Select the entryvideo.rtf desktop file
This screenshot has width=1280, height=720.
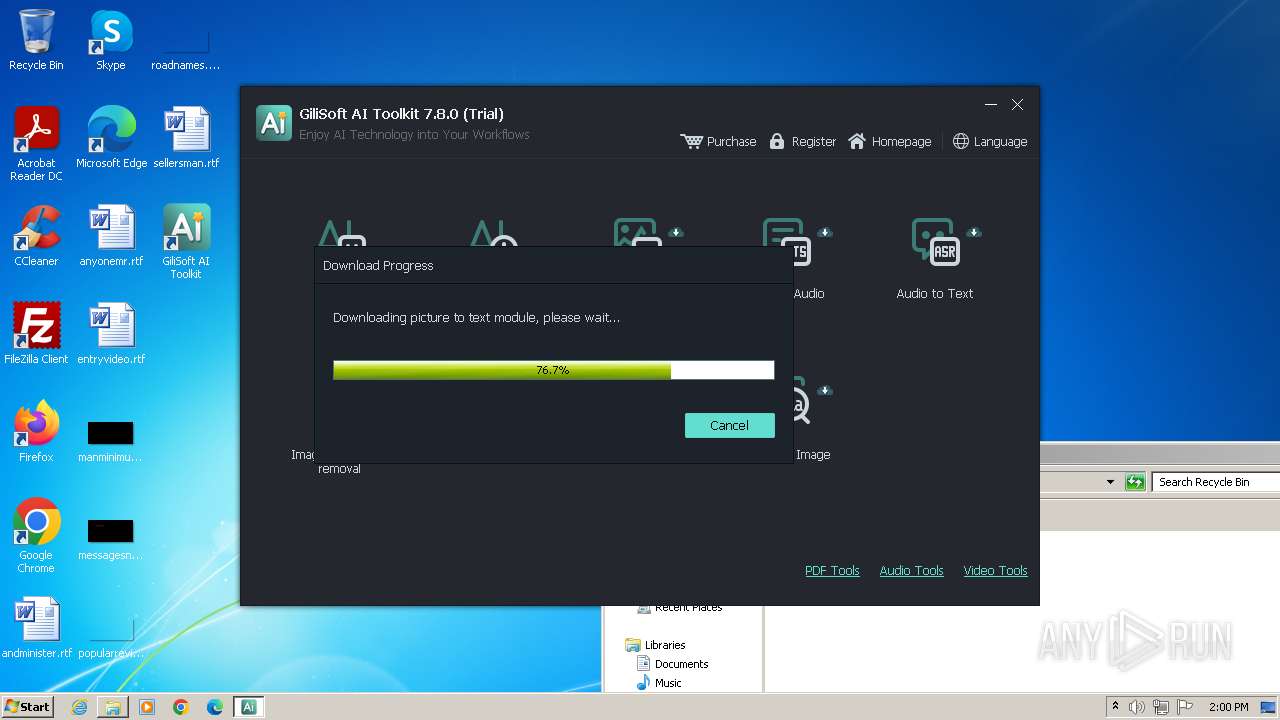point(111,334)
